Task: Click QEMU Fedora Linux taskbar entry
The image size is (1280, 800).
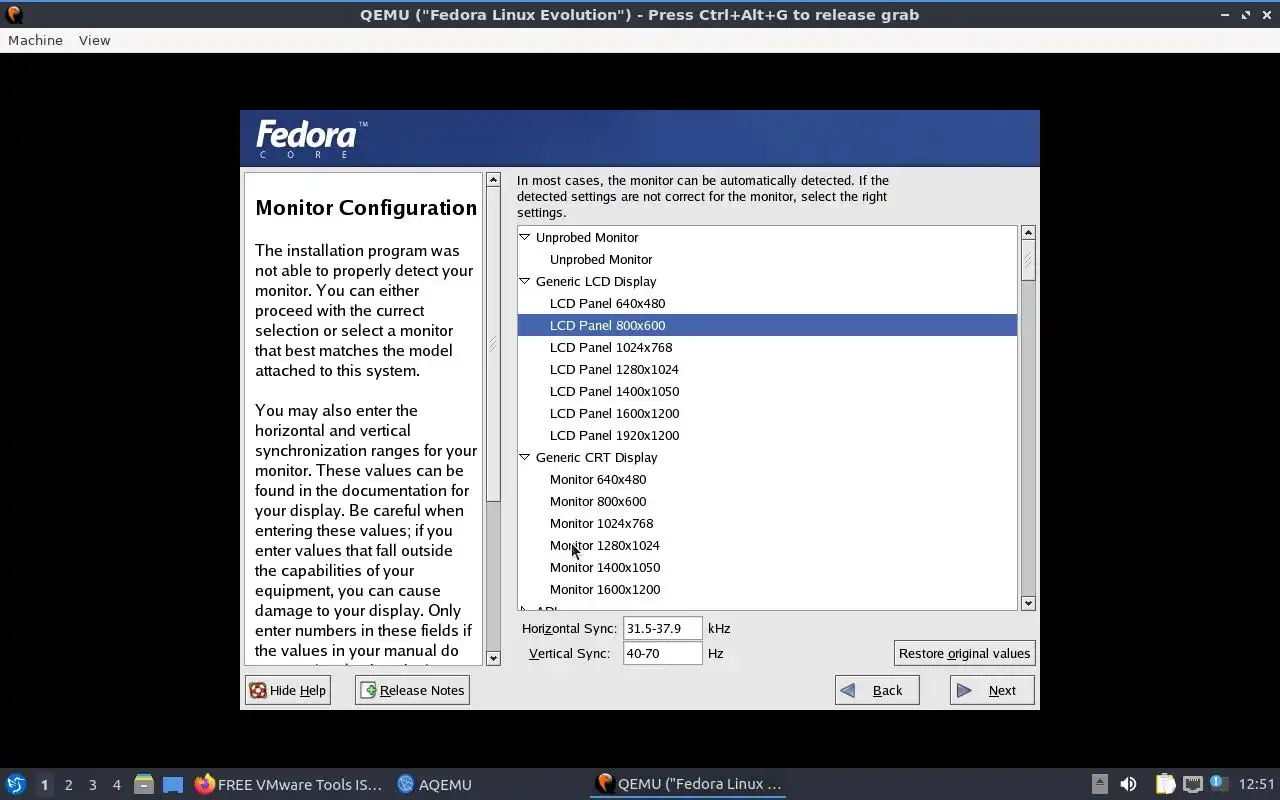Action: (x=688, y=784)
